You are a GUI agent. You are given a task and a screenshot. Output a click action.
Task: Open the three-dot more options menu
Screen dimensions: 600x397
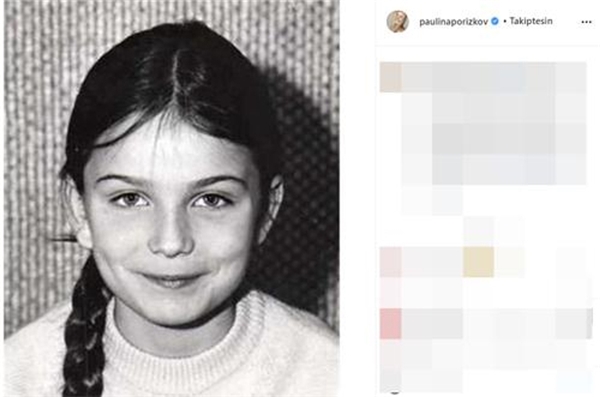[x=586, y=22]
